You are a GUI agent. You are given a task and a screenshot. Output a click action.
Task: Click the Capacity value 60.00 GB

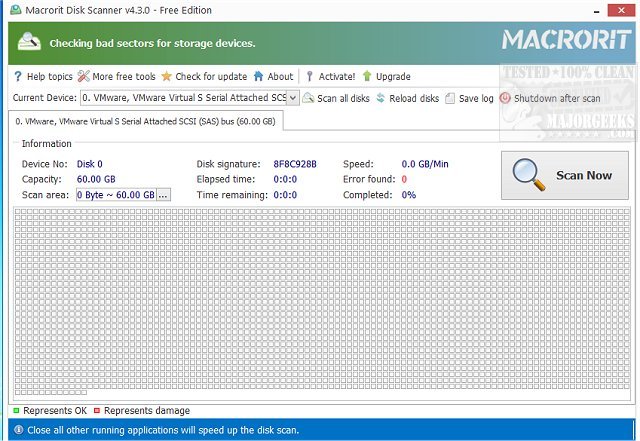pos(96,179)
